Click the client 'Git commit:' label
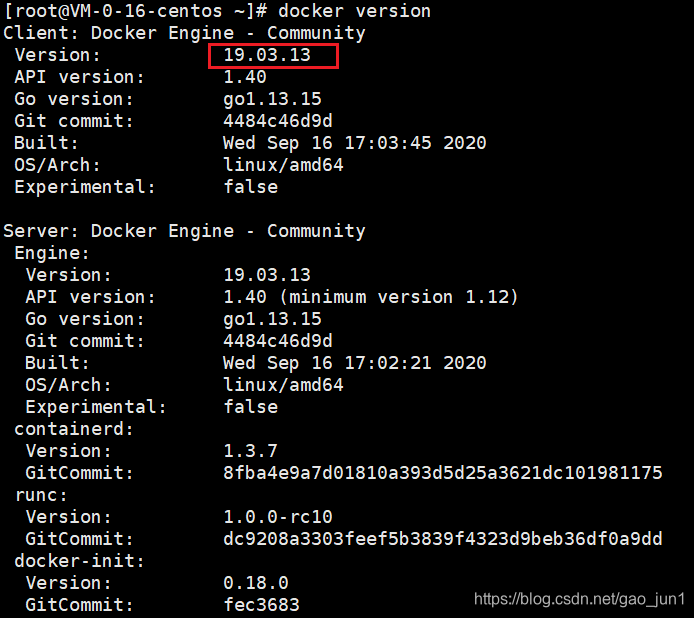 pos(74,121)
